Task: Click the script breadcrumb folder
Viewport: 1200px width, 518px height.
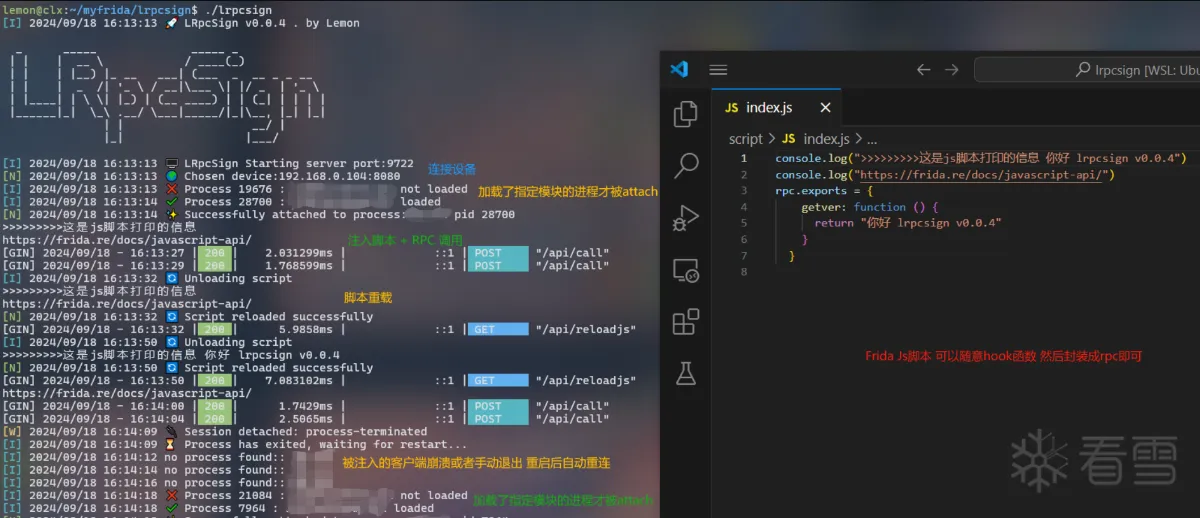Action: coord(746,139)
